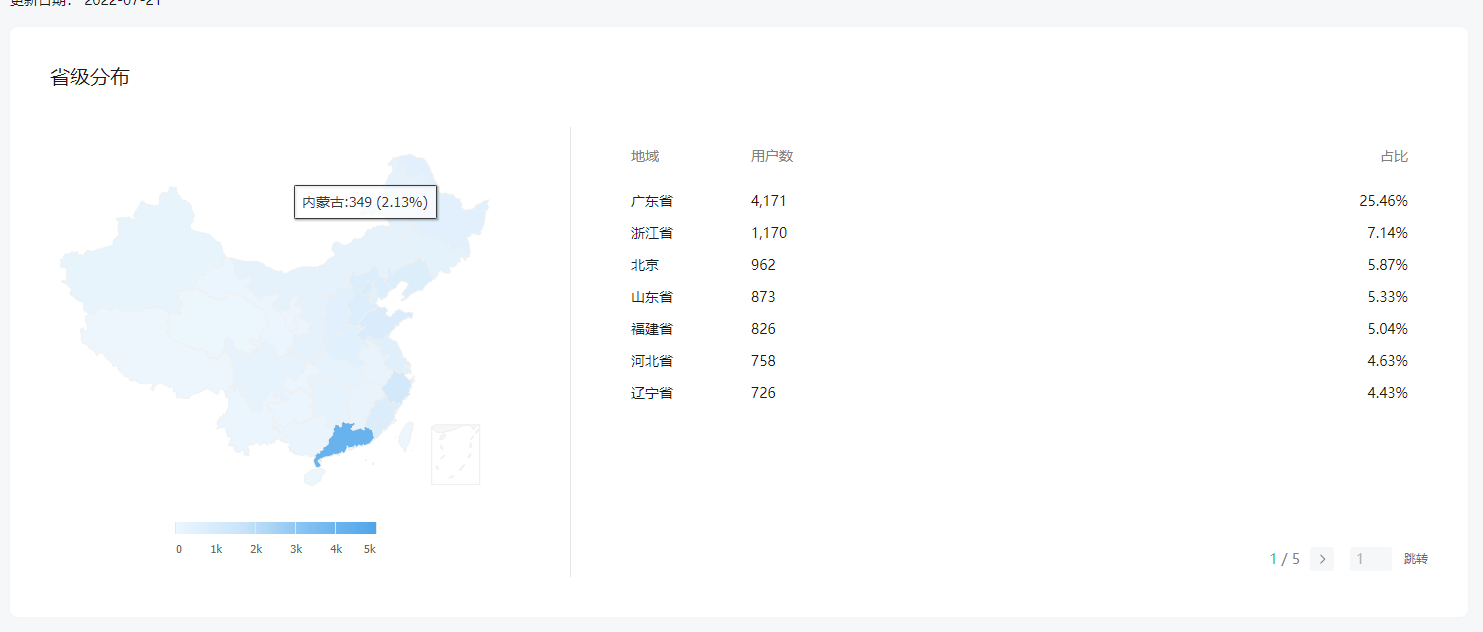Click the South China Sea inset map

coord(455,454)
